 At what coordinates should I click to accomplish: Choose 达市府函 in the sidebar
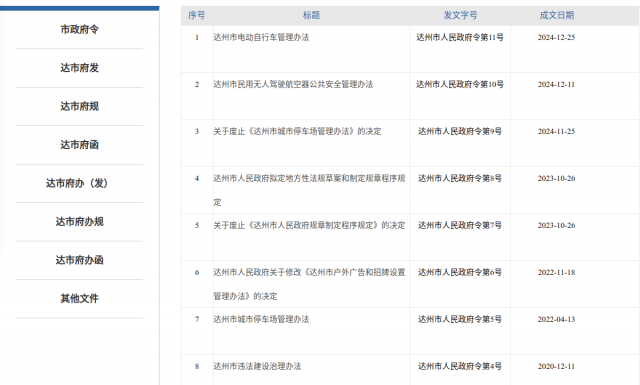80,145
